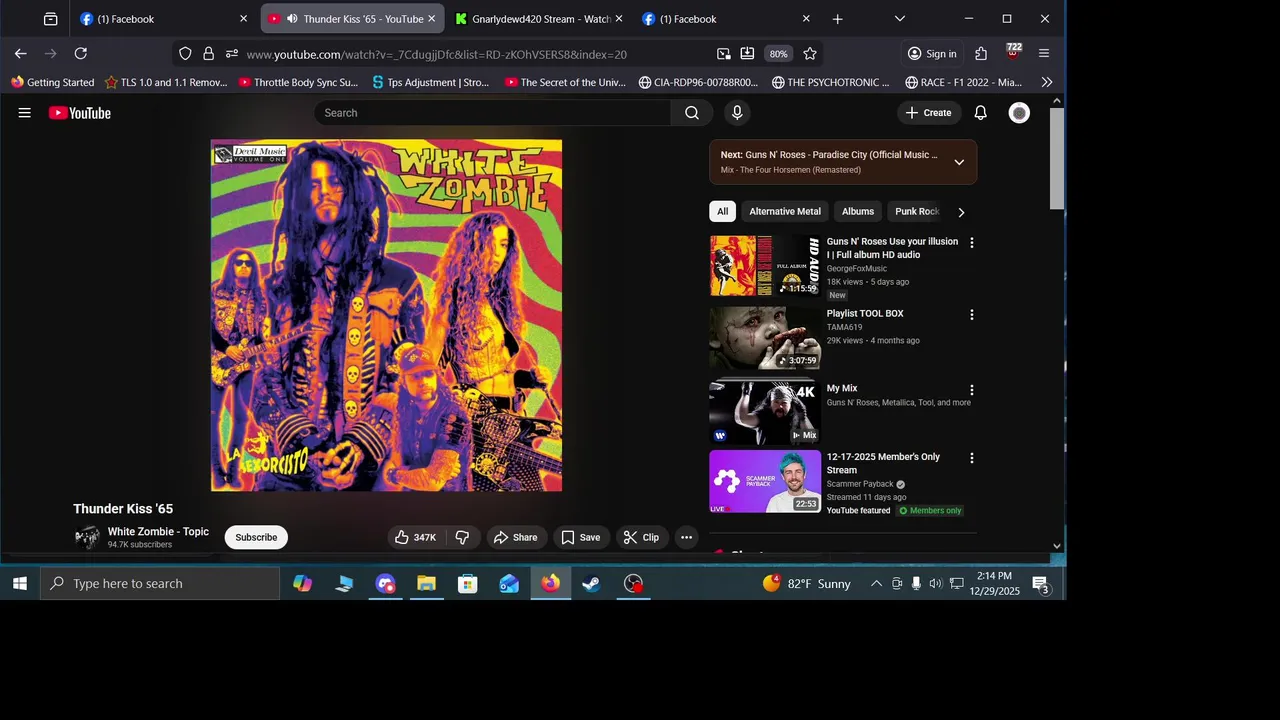Go back with browser back arrow
Screen dimensions: 1280x720
20,54
